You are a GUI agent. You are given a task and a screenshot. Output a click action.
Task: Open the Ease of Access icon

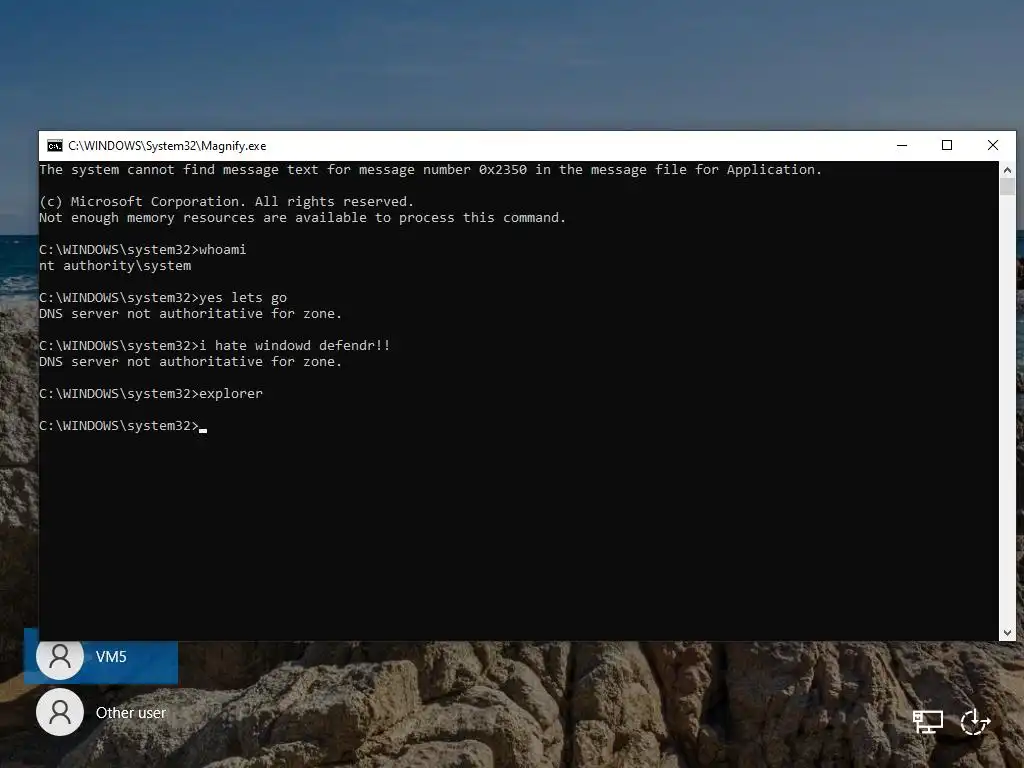coord(975,722)
